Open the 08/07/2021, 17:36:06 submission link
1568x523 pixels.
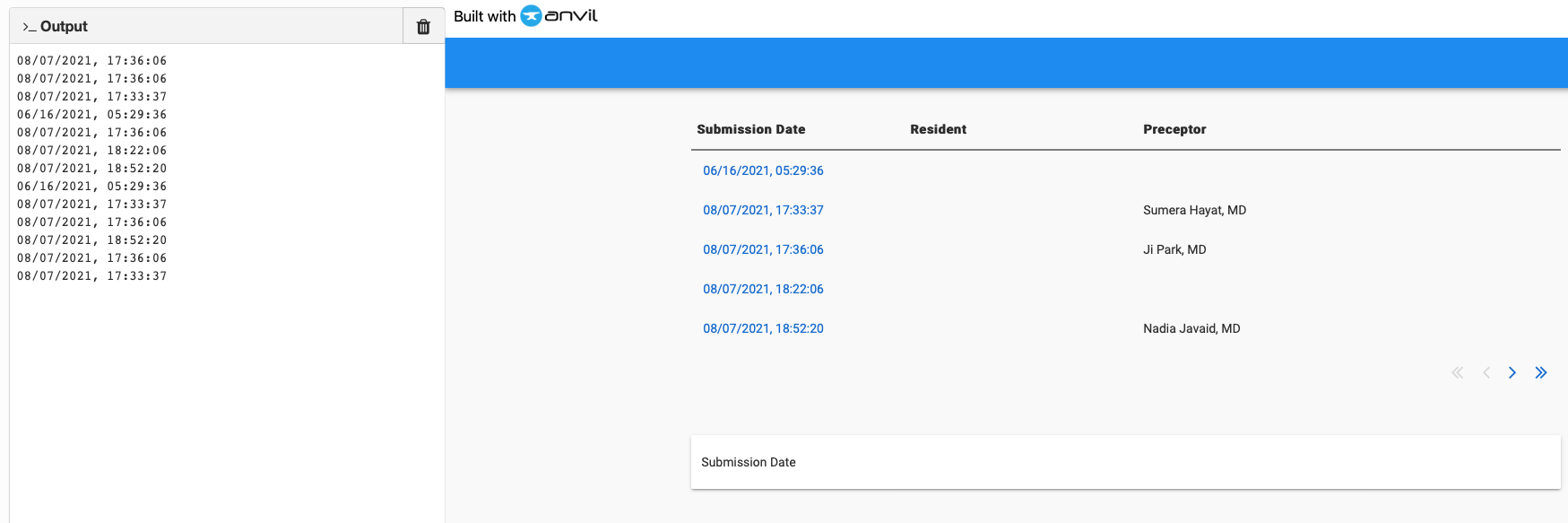pyautogui.click(x=763, y=249)
